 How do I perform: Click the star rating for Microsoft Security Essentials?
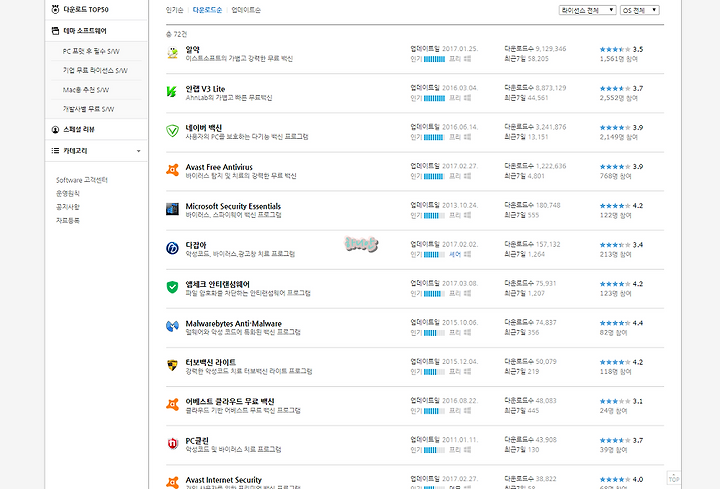(x=615, y=206)
